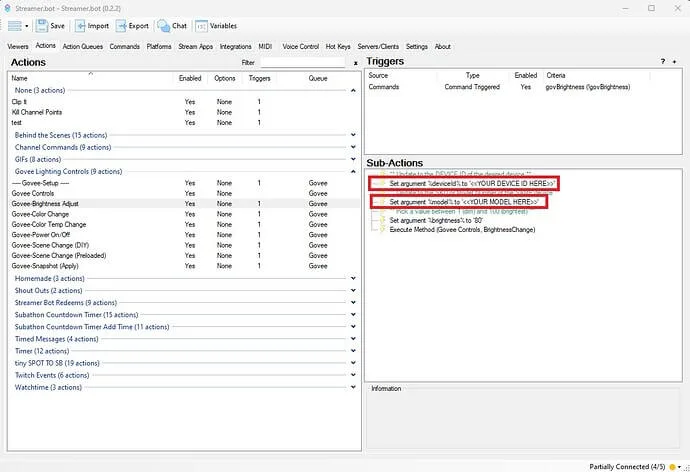The image size is (690, 472).
Task: Open the Integrations tab
Action: 235,47
